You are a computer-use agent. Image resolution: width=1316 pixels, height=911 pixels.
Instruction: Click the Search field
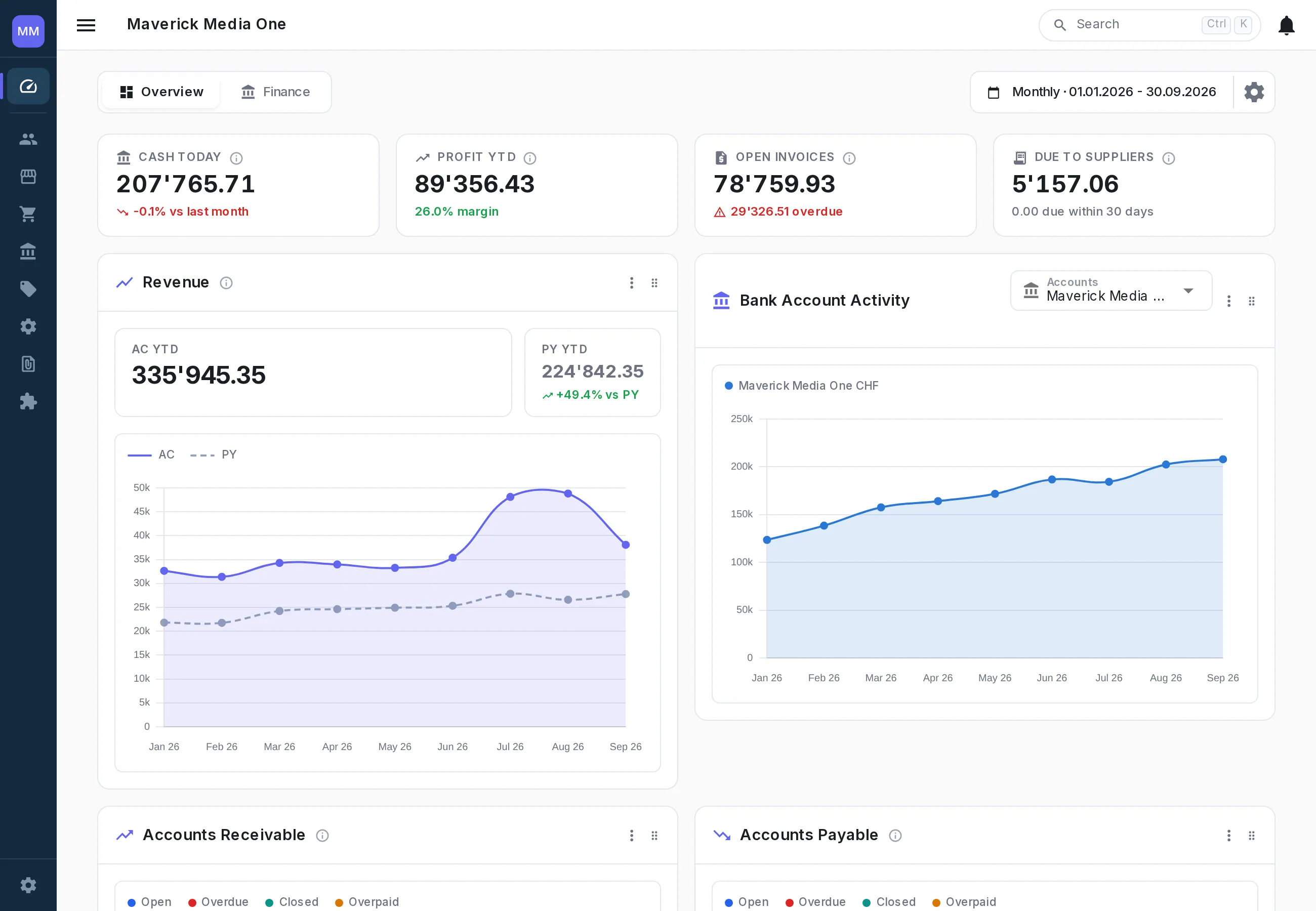(1149, 24)
